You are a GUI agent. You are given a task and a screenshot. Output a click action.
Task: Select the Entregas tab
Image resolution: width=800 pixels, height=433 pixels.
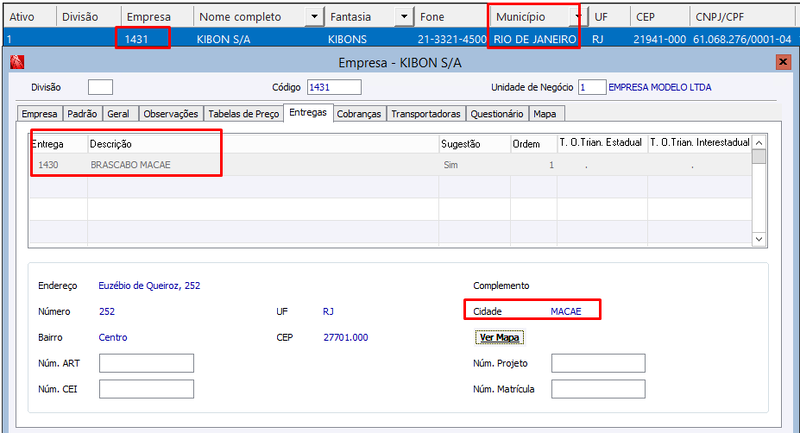(x=308, y=112)
